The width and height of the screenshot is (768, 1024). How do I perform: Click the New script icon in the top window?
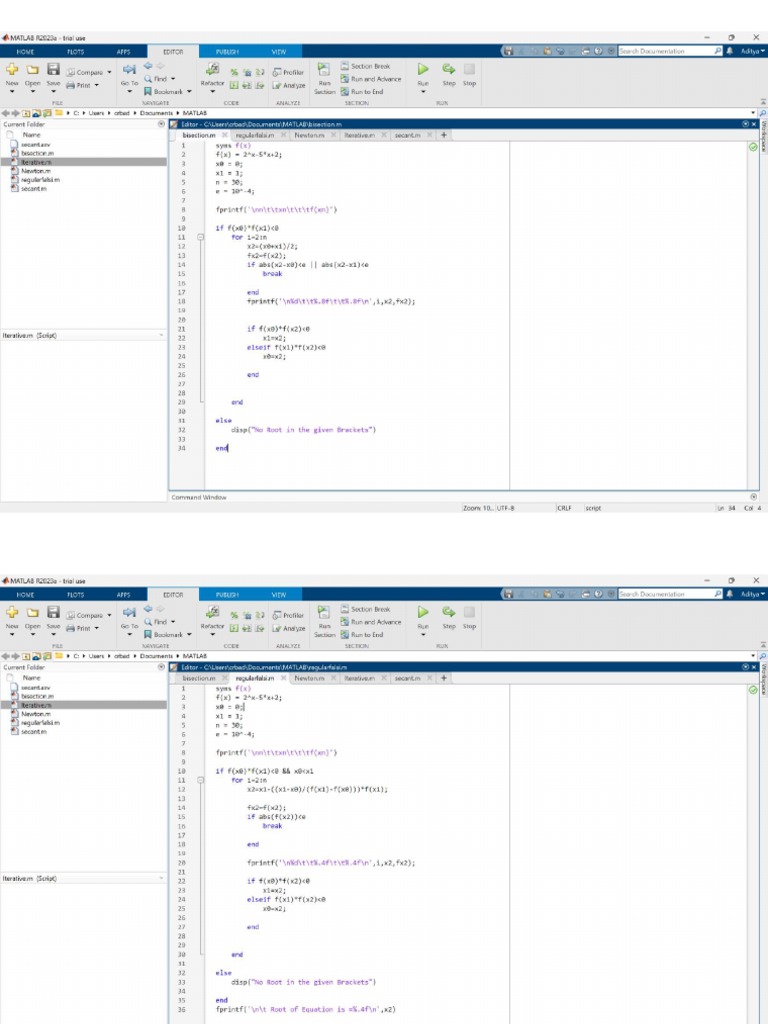12,71
